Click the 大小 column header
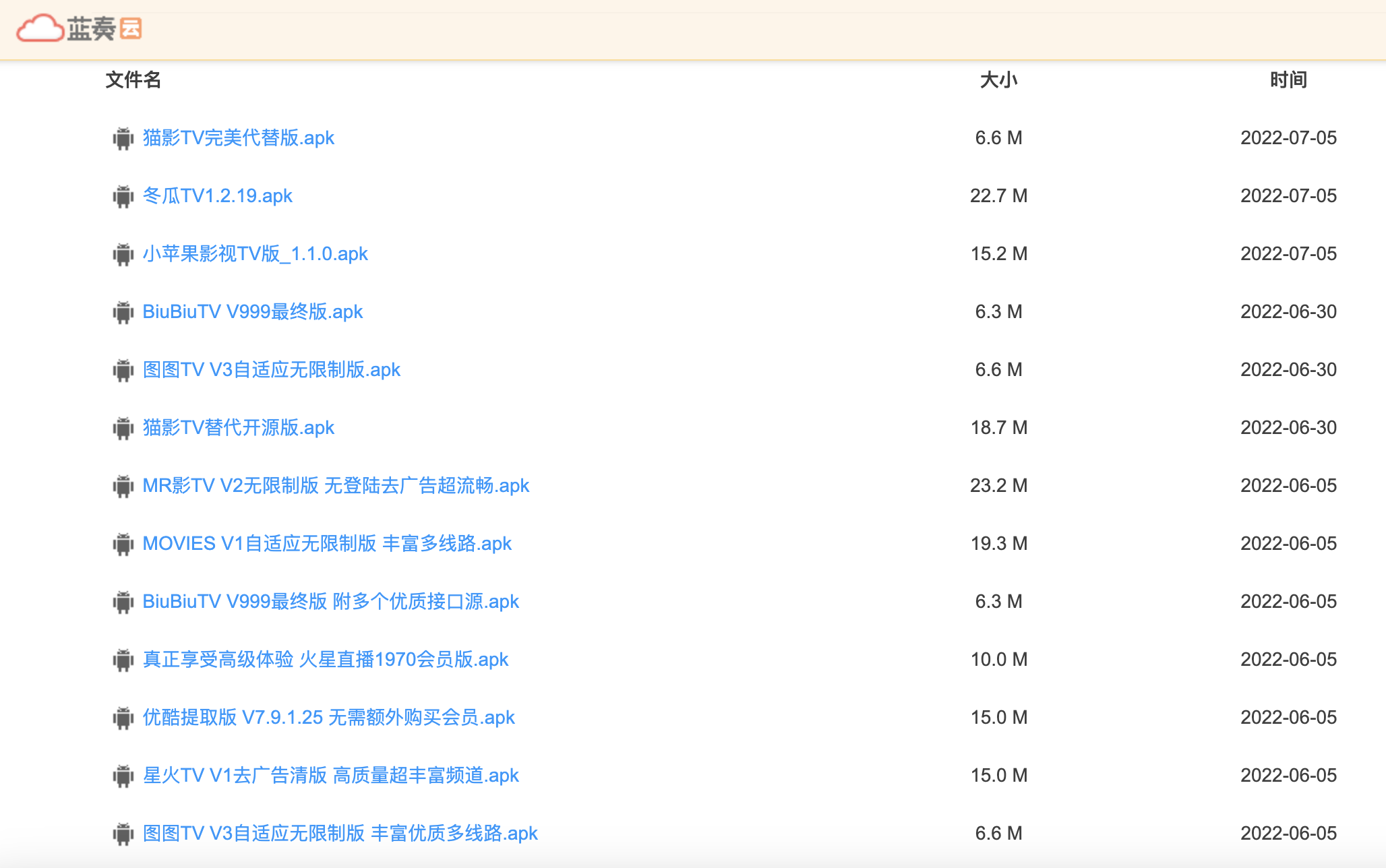The image size is (1386, 868). pos(997,80)
